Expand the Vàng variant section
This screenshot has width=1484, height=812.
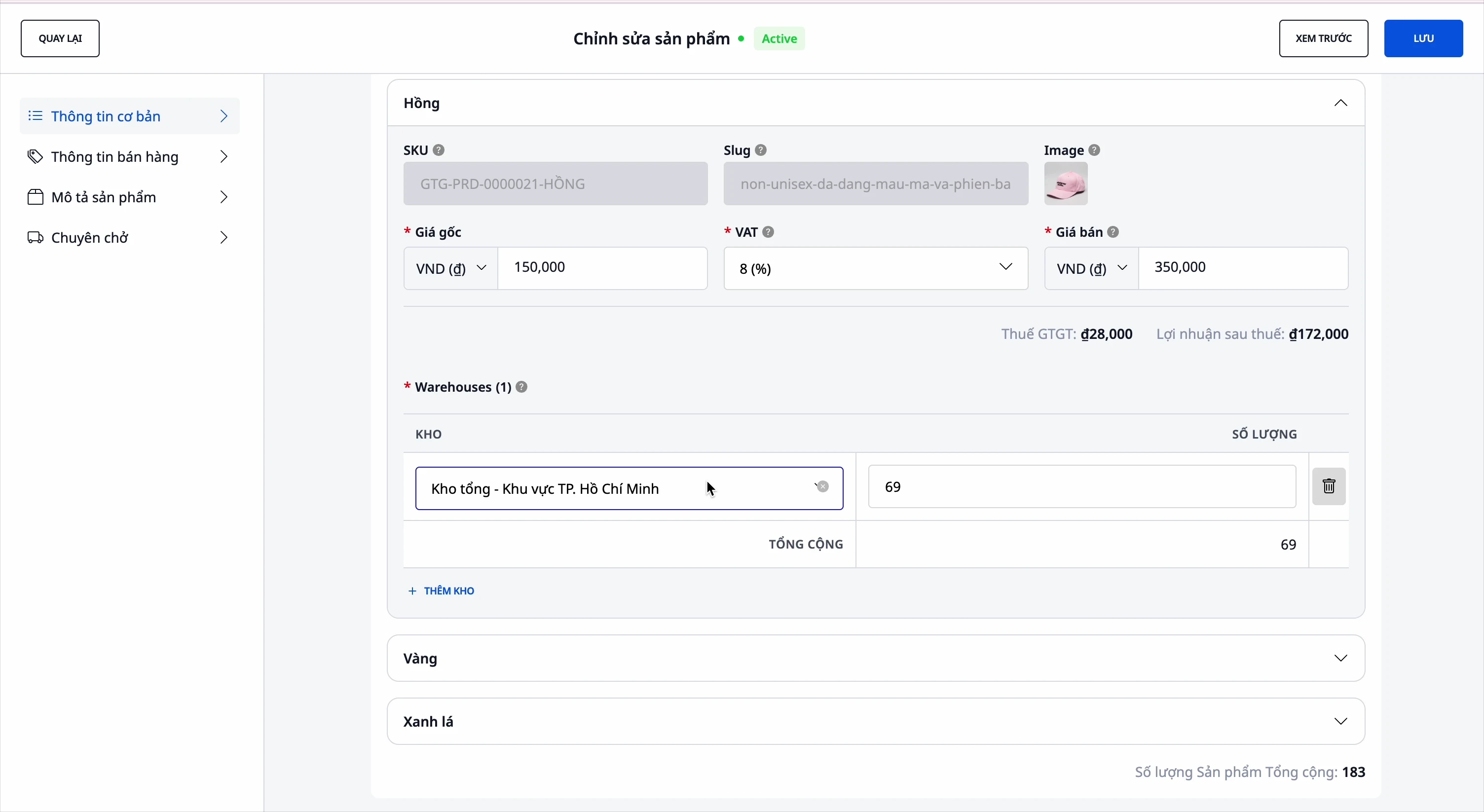(1340, 658)
